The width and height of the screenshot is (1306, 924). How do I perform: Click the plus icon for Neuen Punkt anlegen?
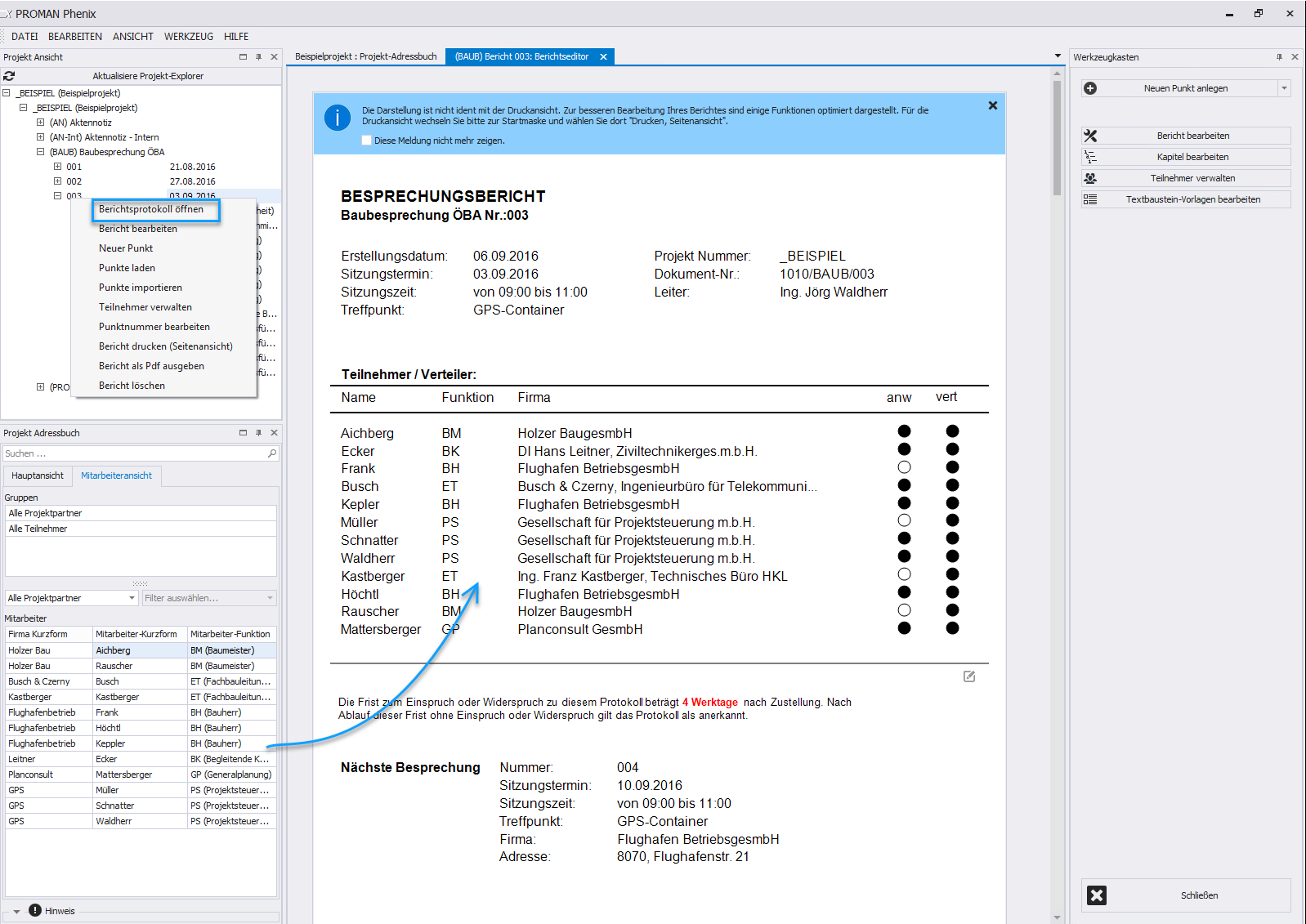coord(1090,88)
